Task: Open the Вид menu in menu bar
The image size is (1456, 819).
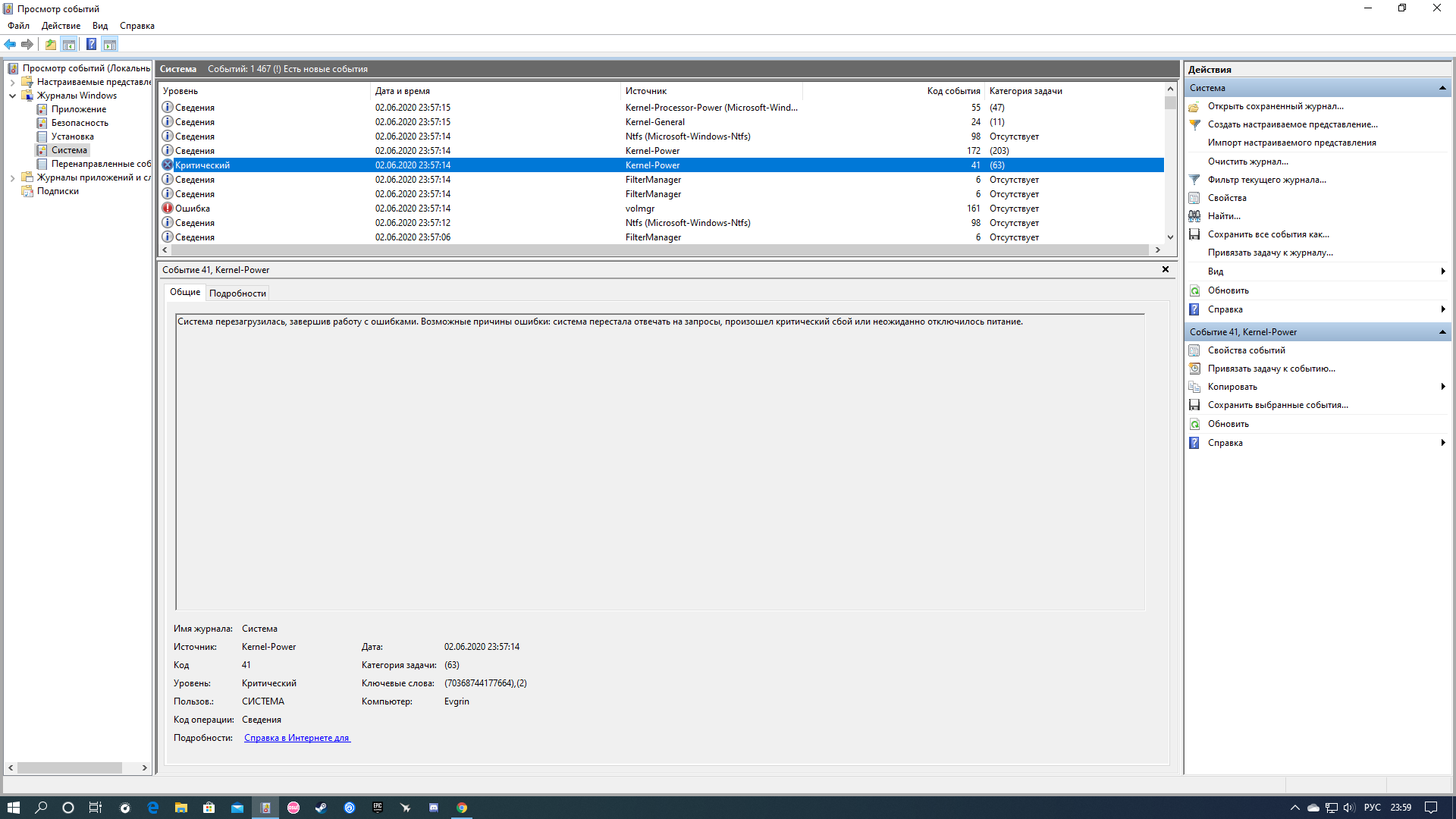Action: tap(100, 26)
